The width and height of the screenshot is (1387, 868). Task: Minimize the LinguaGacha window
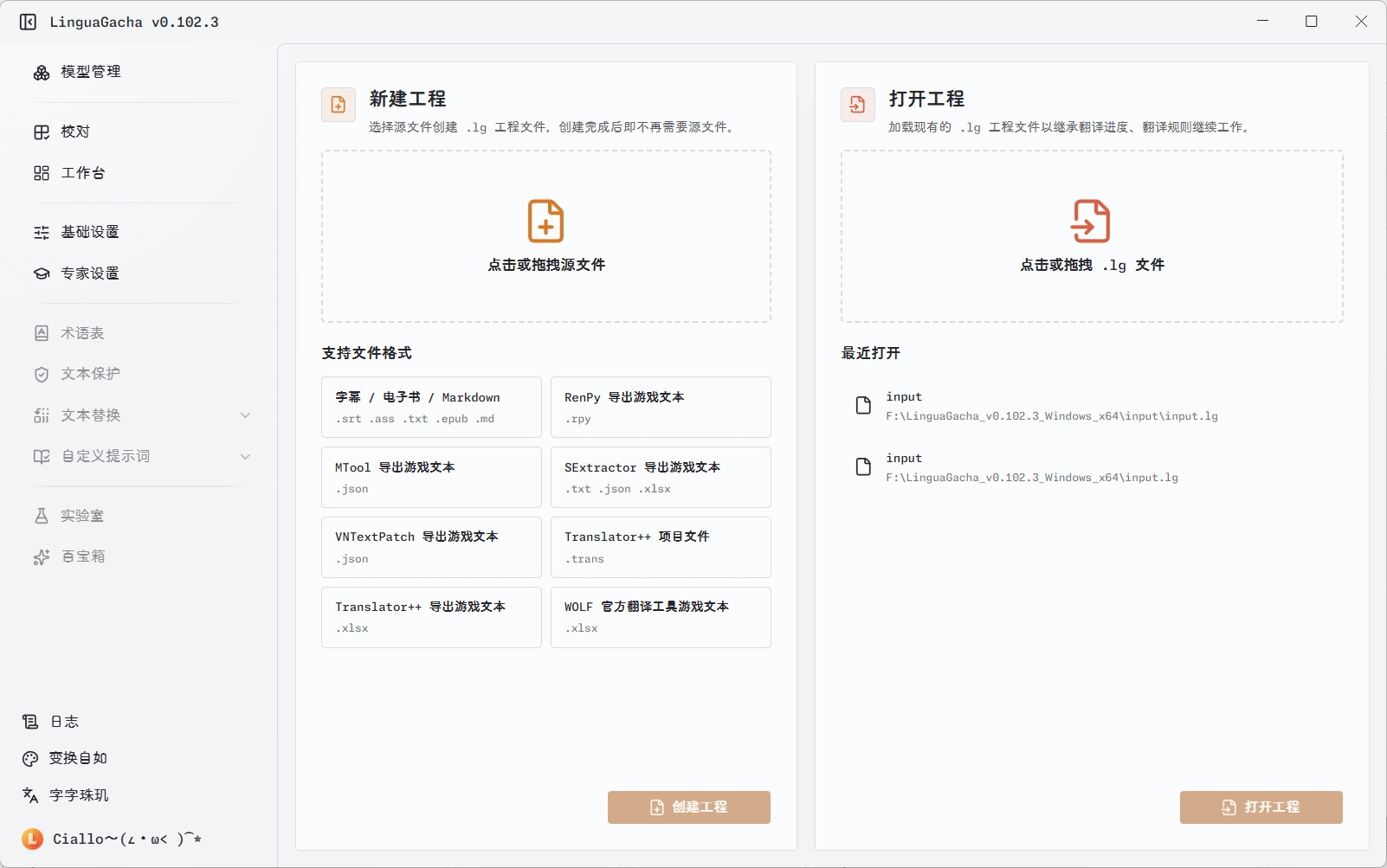click(x=1263, y=22)
